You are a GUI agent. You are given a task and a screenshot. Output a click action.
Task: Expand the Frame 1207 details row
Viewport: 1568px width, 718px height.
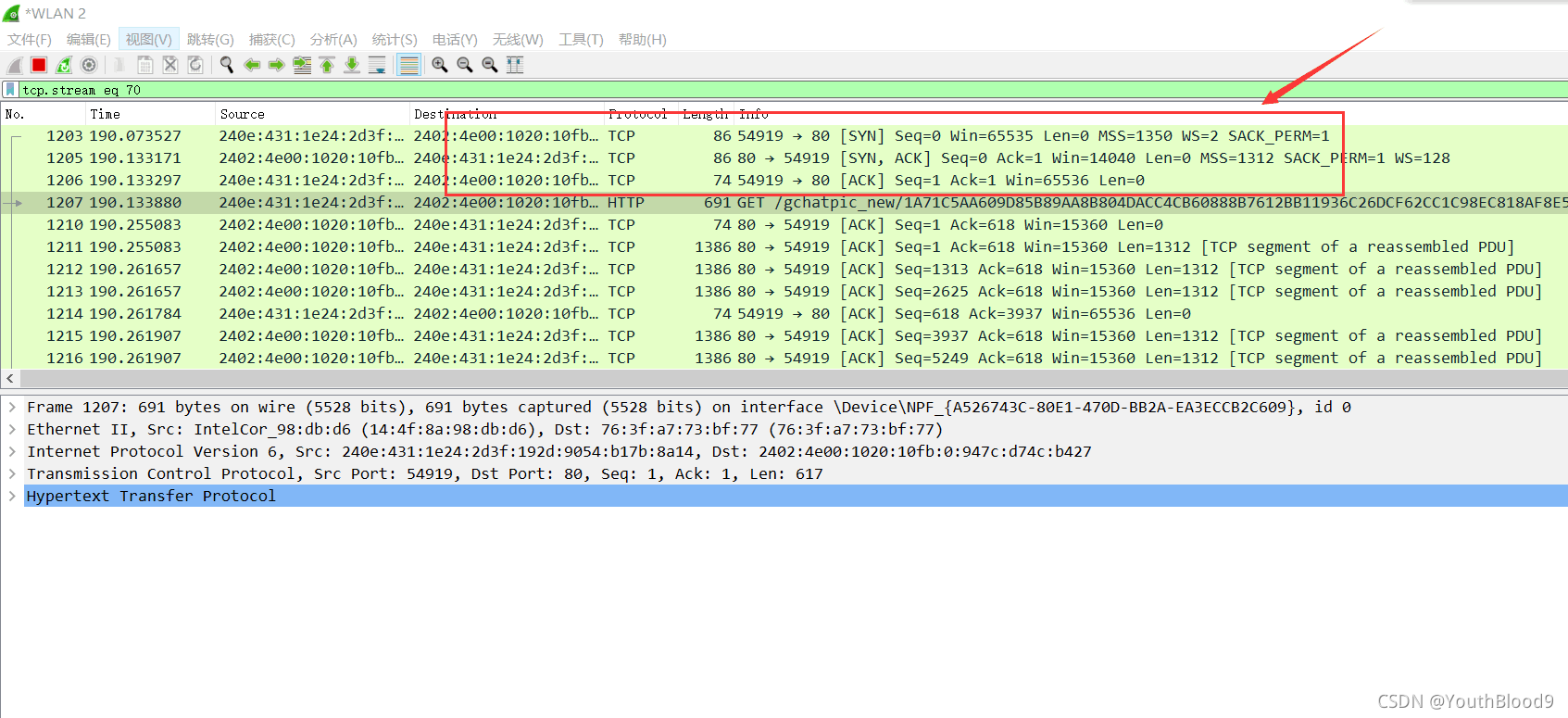pos(12,407)
